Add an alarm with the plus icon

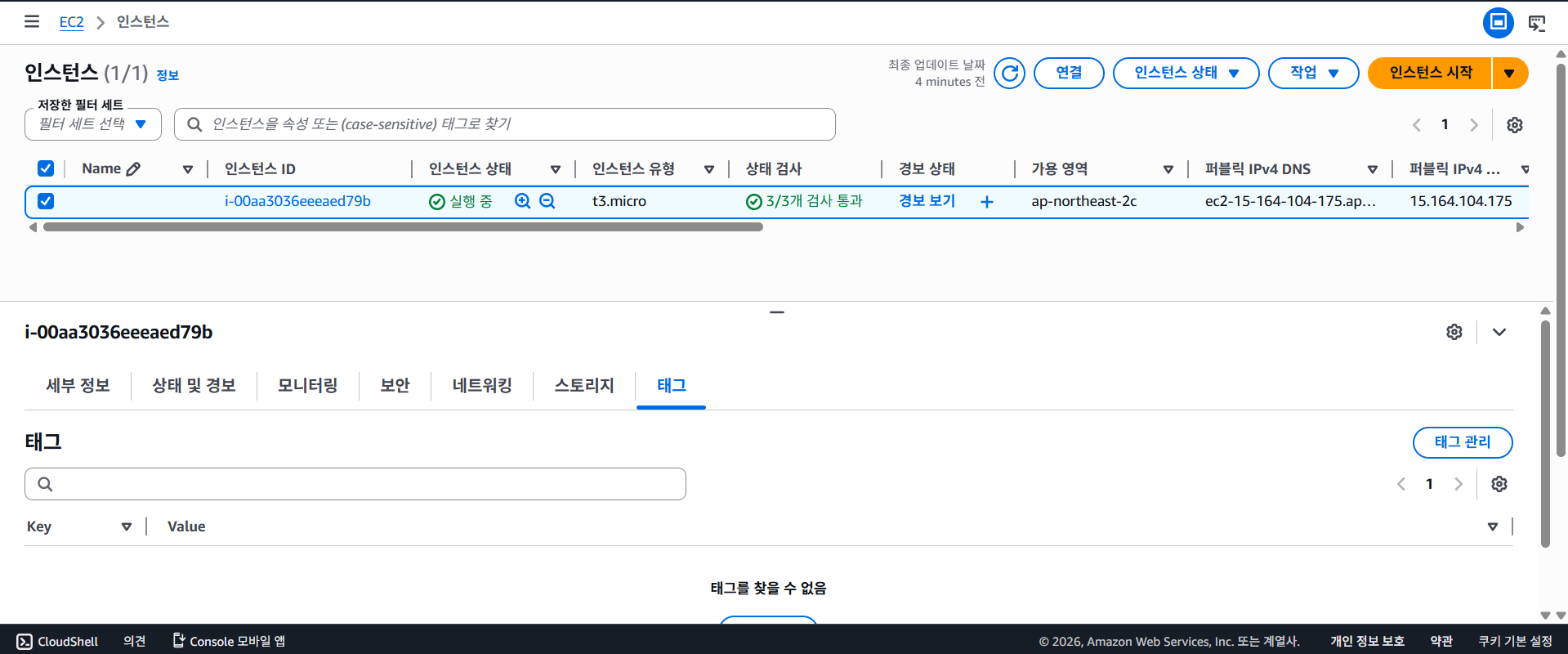(x=987, y=202)
